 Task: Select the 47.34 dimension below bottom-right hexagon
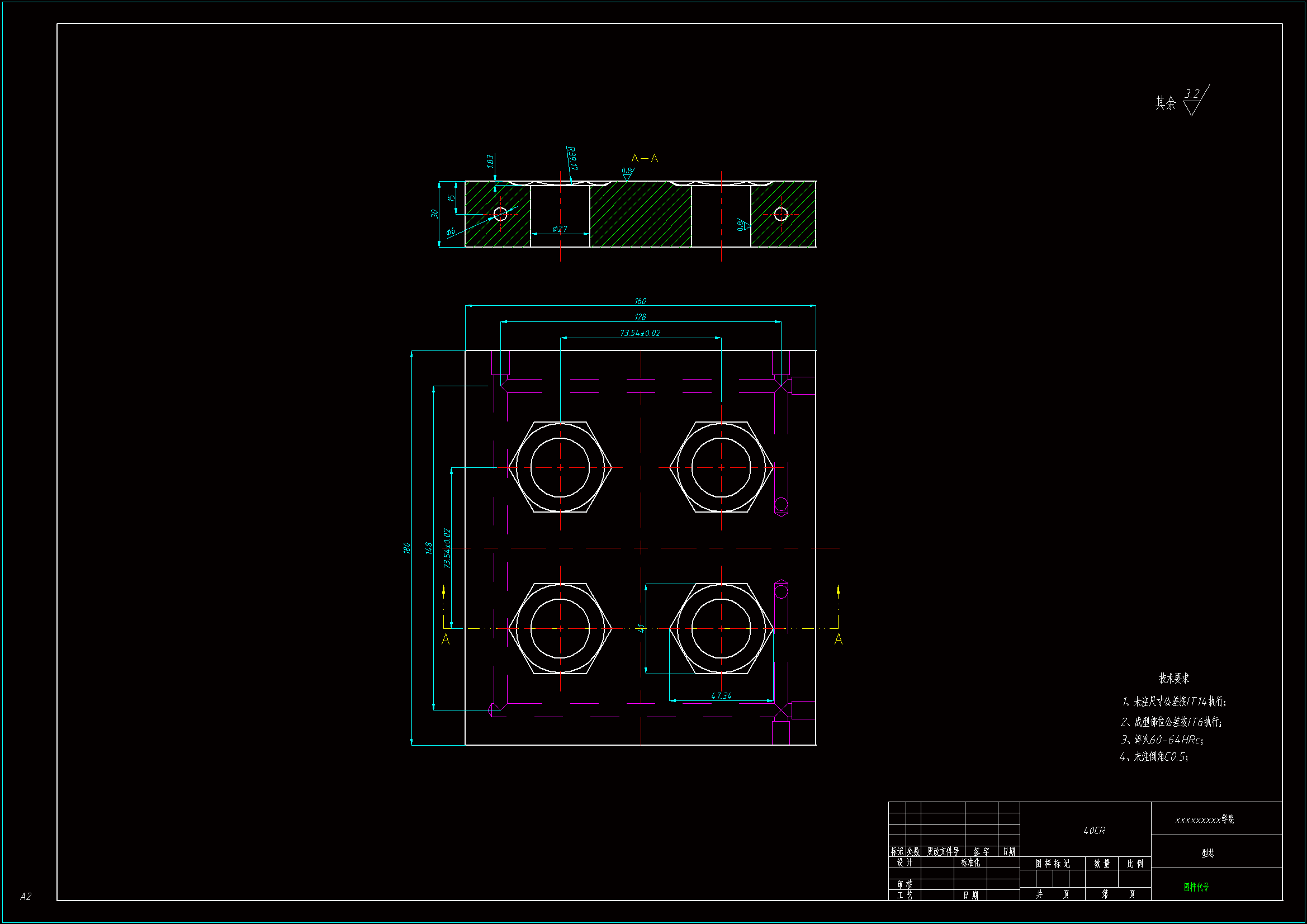(x=721, y=696)
